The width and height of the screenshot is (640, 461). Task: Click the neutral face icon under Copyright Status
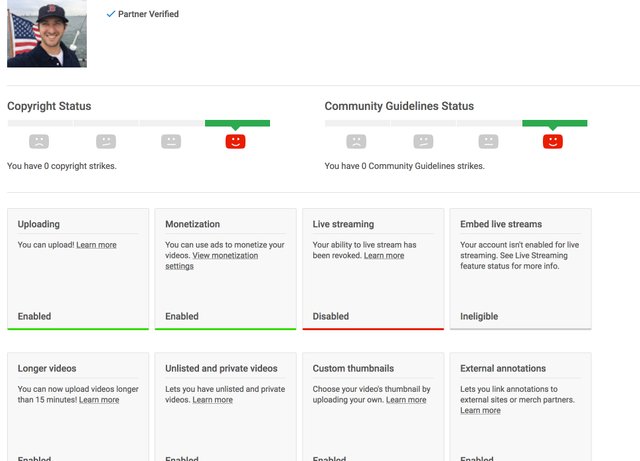171,141
